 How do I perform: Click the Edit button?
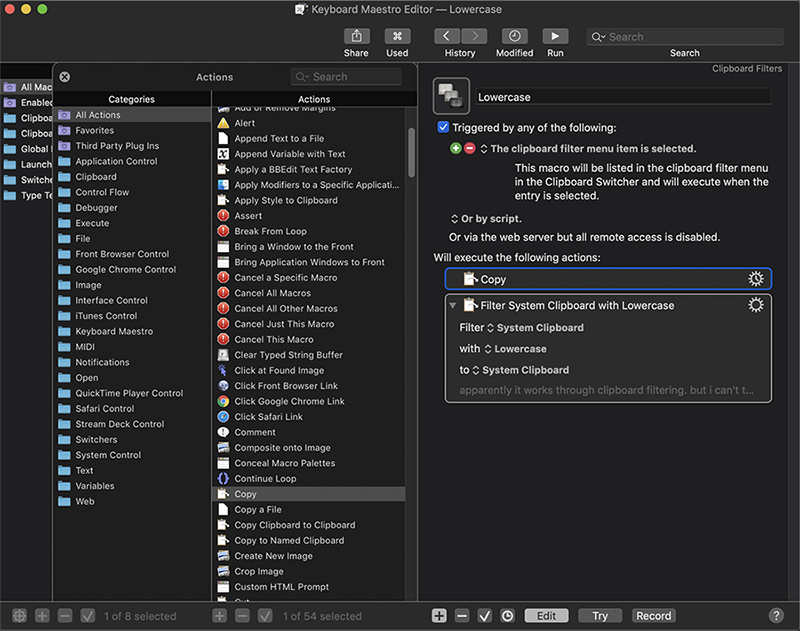[546, 616]
